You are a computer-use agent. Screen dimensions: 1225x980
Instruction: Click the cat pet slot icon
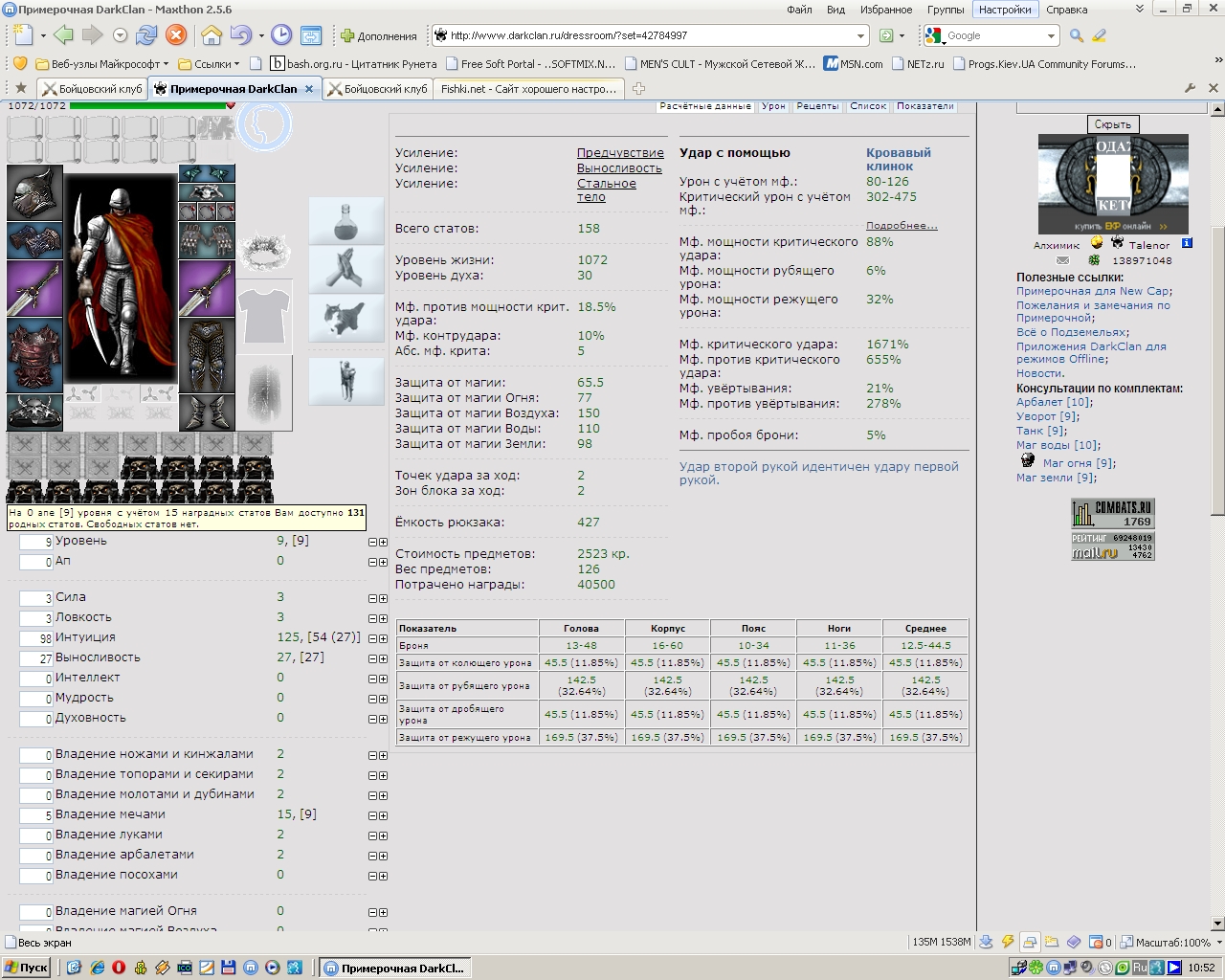click(346, 319)
